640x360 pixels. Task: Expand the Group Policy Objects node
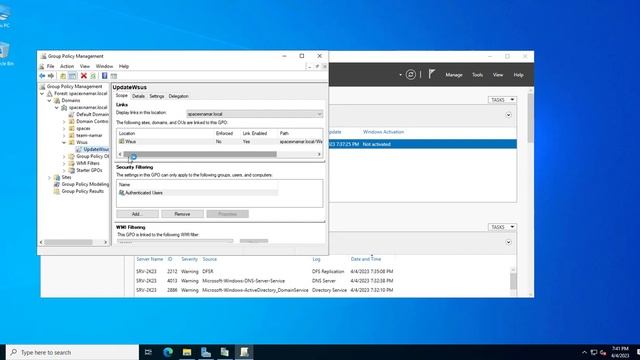click(64, 156)
